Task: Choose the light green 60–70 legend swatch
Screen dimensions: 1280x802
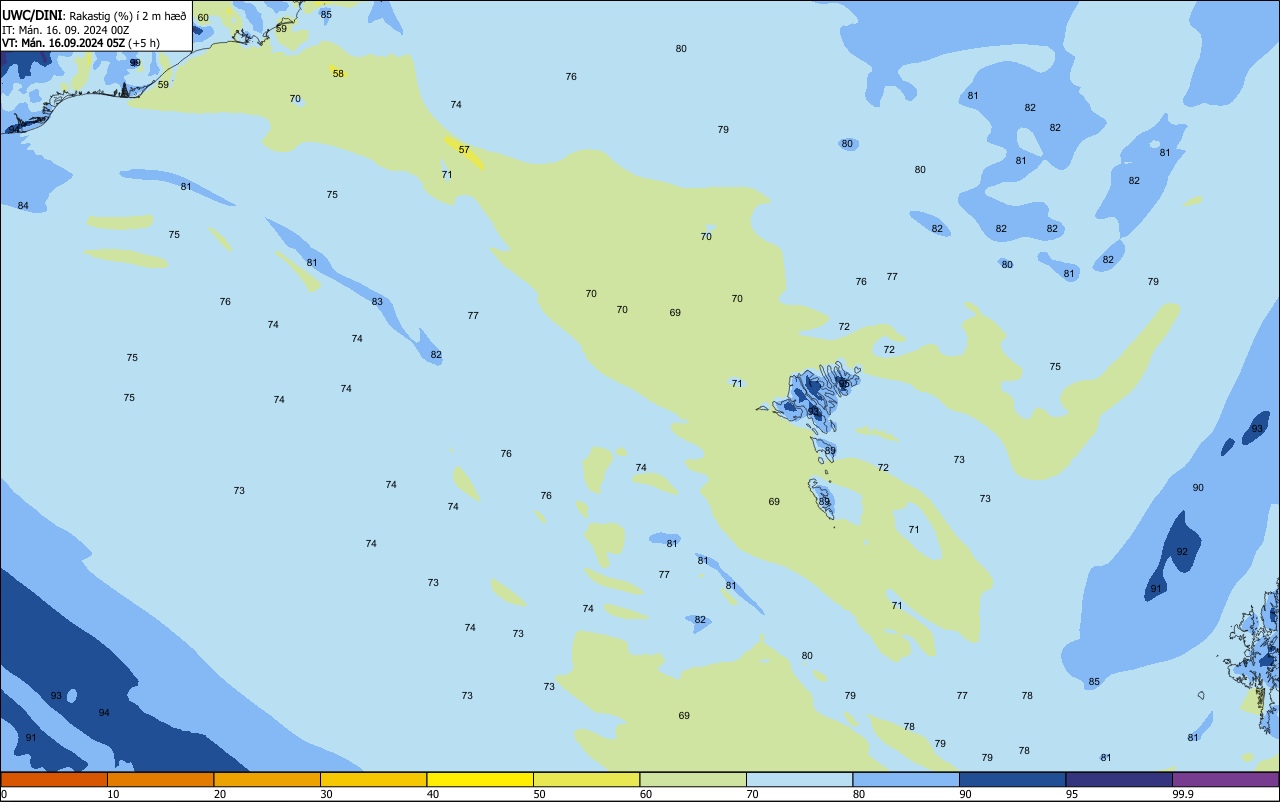Action: pos(693,779)
